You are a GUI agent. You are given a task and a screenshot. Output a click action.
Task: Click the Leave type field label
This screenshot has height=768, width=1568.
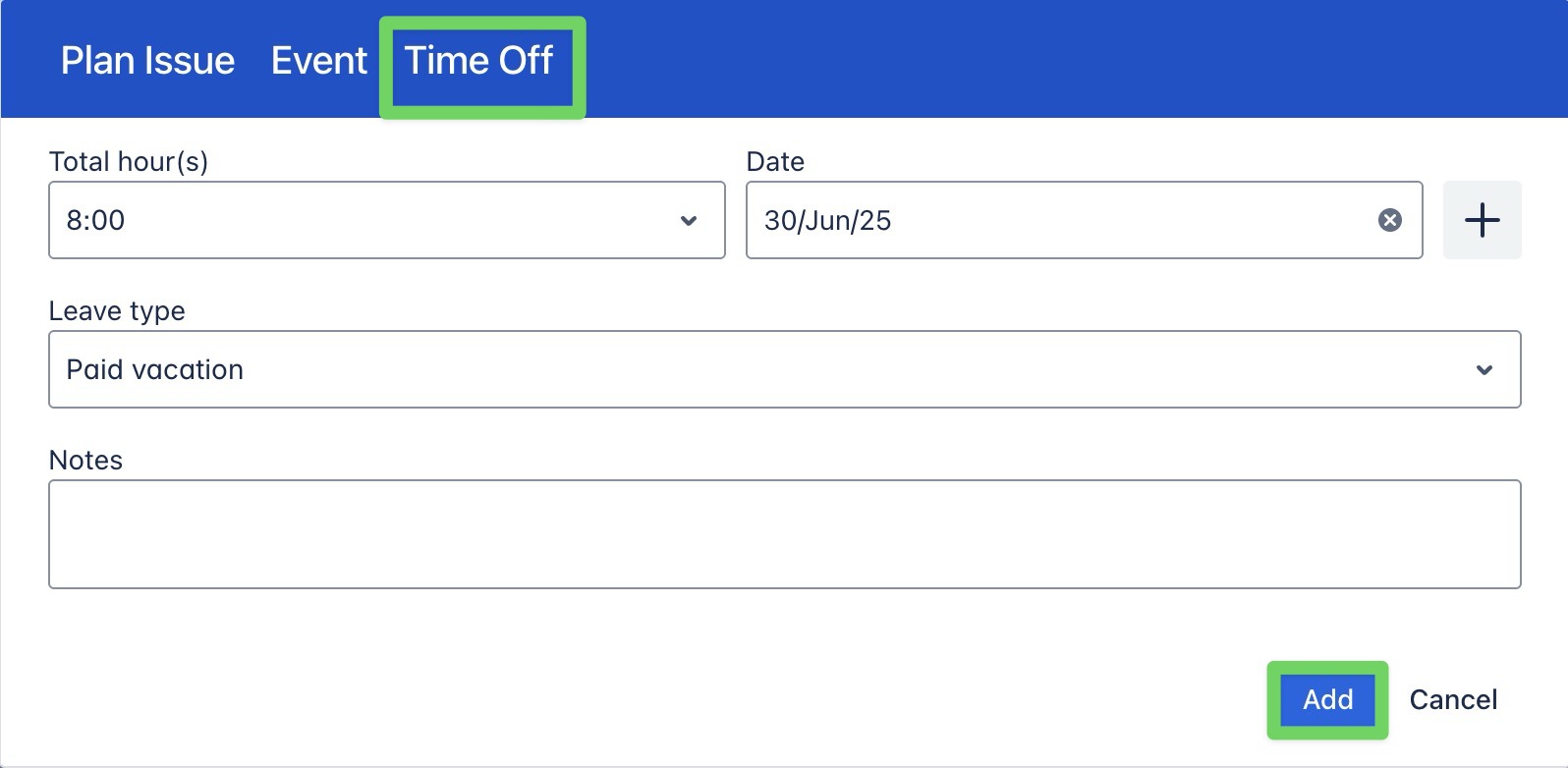(x=117, y=310)
